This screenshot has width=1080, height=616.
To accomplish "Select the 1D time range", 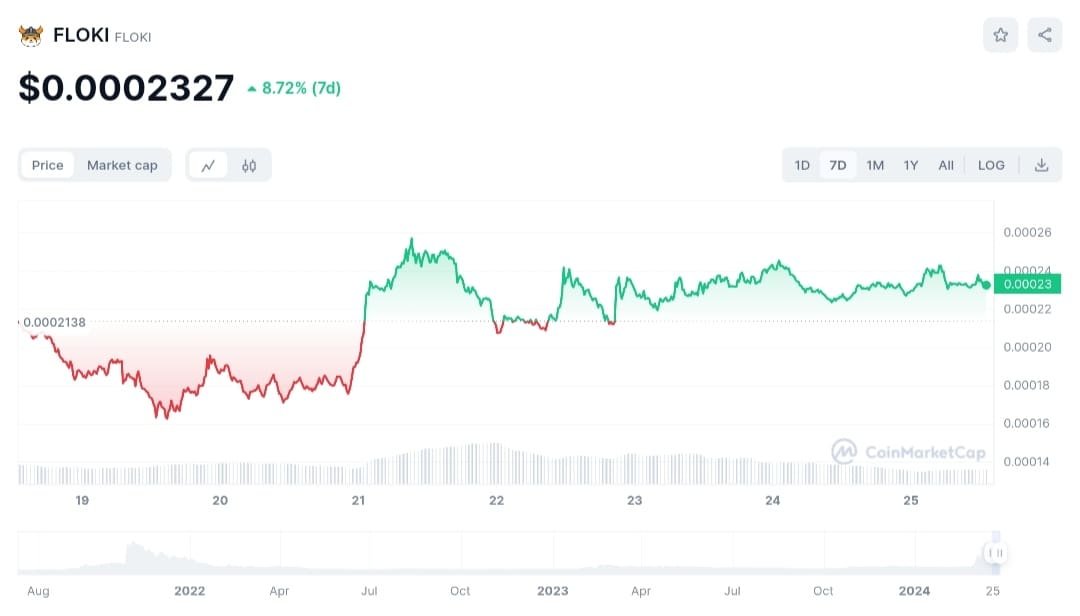I will [x=802, y=165].
